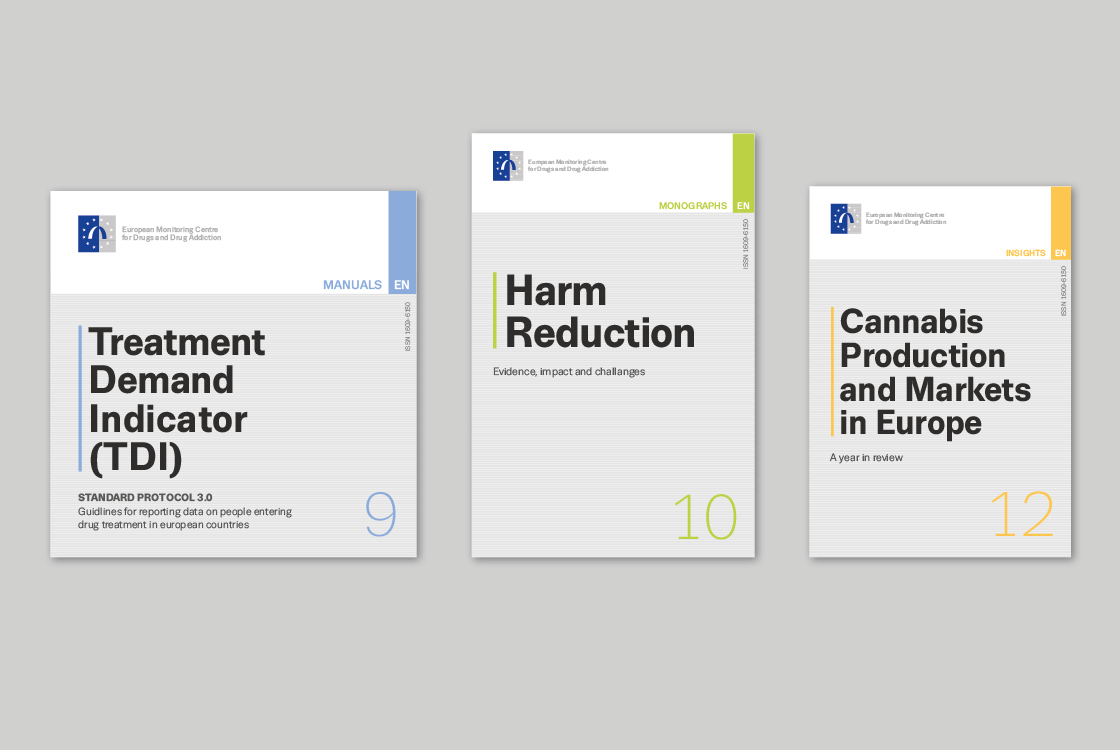Click the 'A year in review' subtitle

(x=866, y=458)
